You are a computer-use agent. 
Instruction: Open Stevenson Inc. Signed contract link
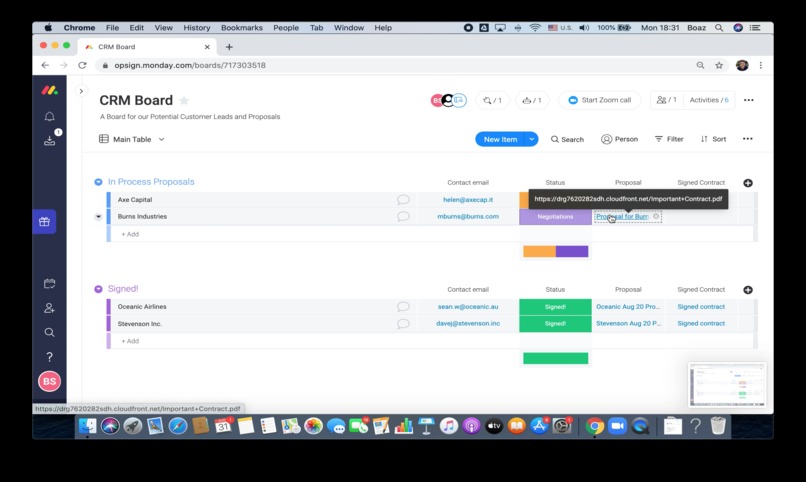click(x=701, y=324)
